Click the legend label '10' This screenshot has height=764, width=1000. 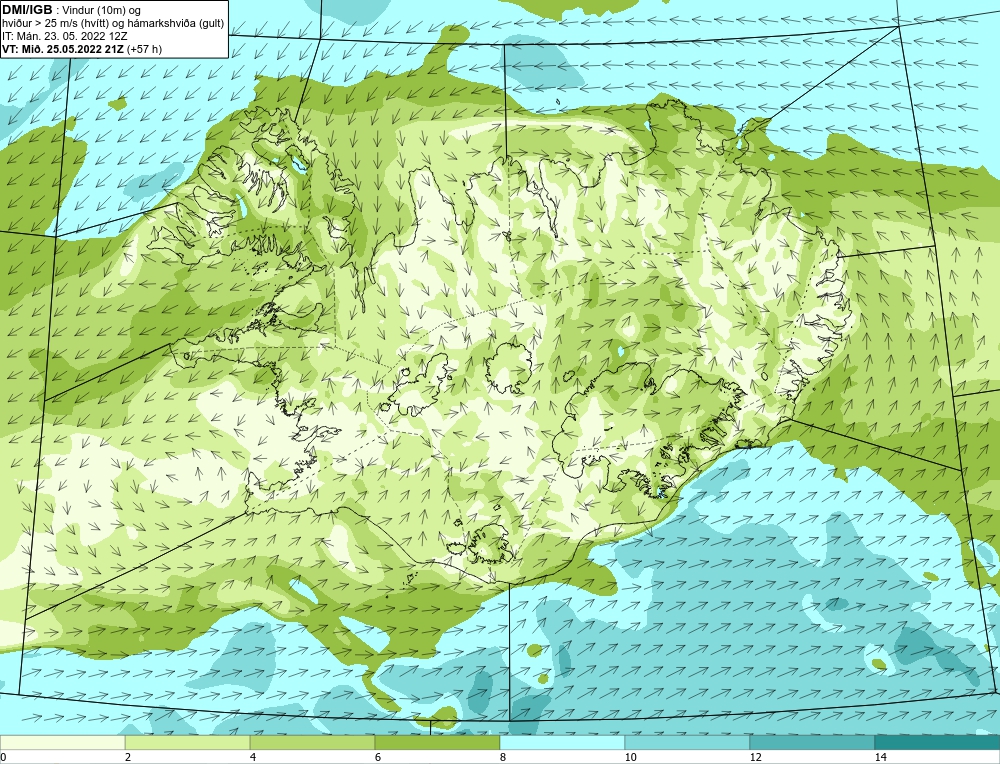click(630, 757)
